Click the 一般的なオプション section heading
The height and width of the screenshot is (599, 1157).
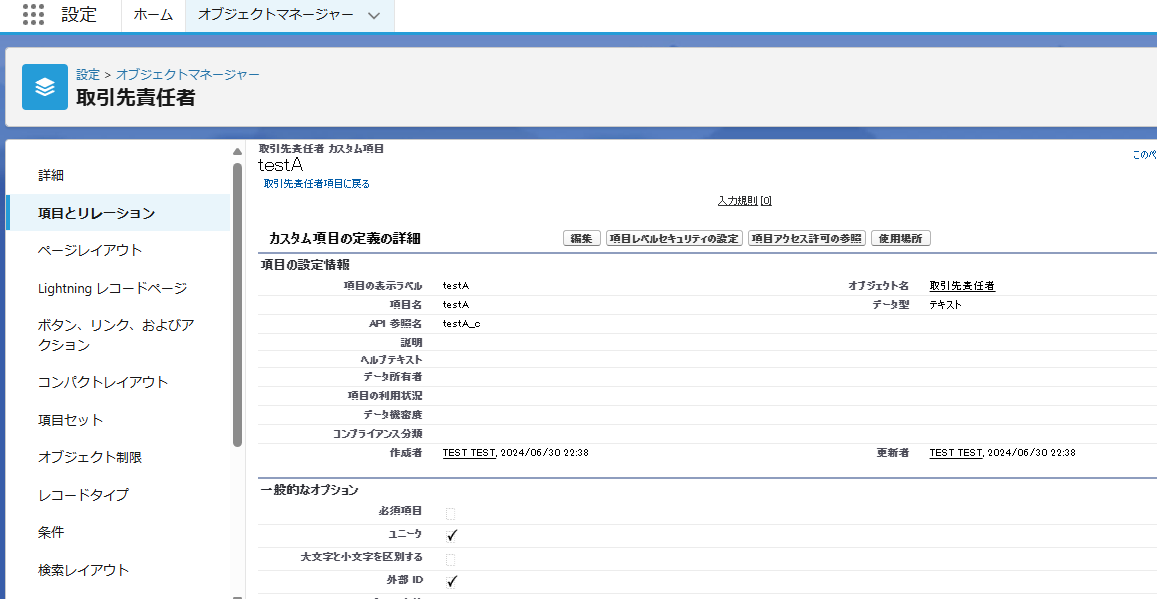click(x=309, y=490)
